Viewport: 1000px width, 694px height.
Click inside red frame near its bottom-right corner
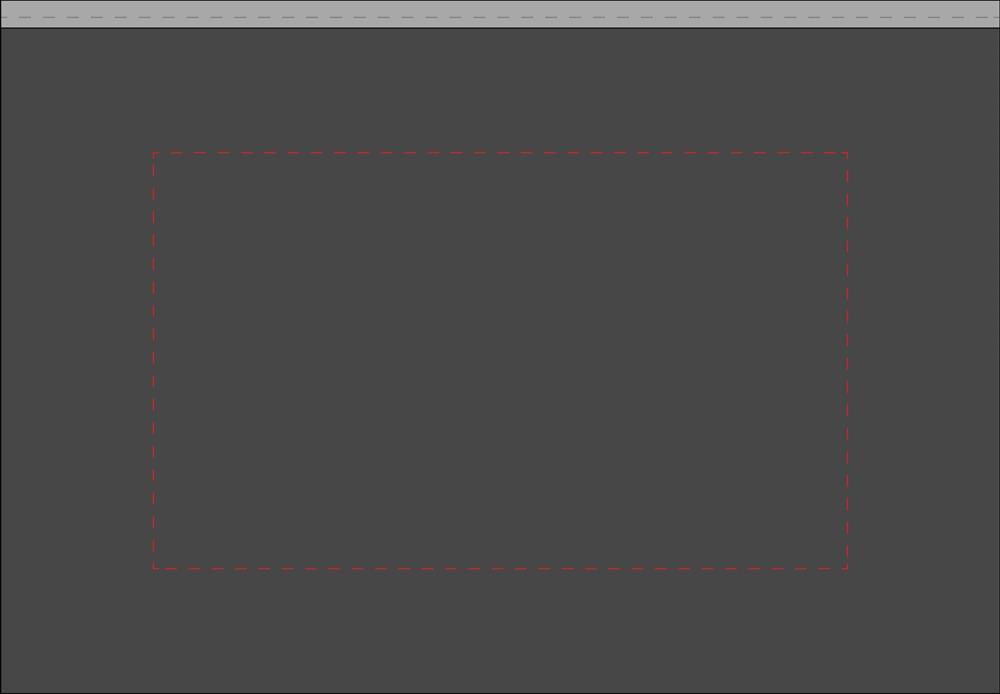click(828, 550)
